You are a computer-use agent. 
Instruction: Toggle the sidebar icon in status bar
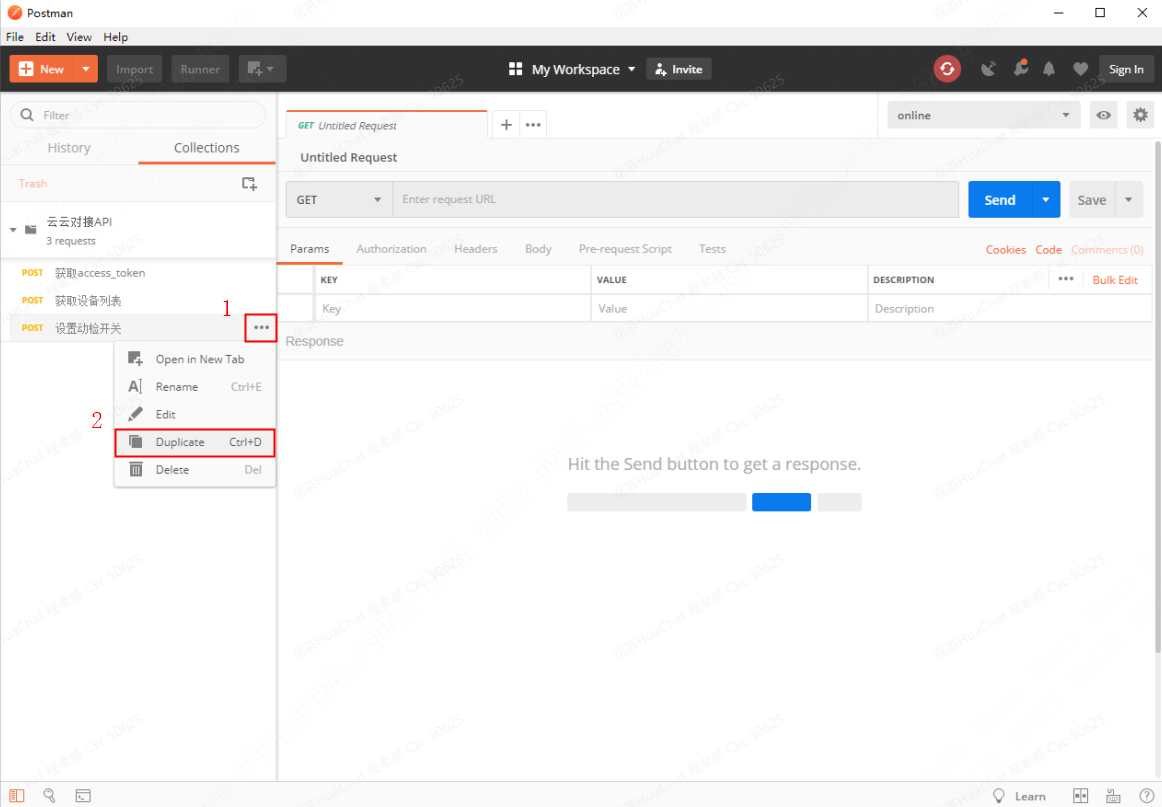[x=17, y=796]
